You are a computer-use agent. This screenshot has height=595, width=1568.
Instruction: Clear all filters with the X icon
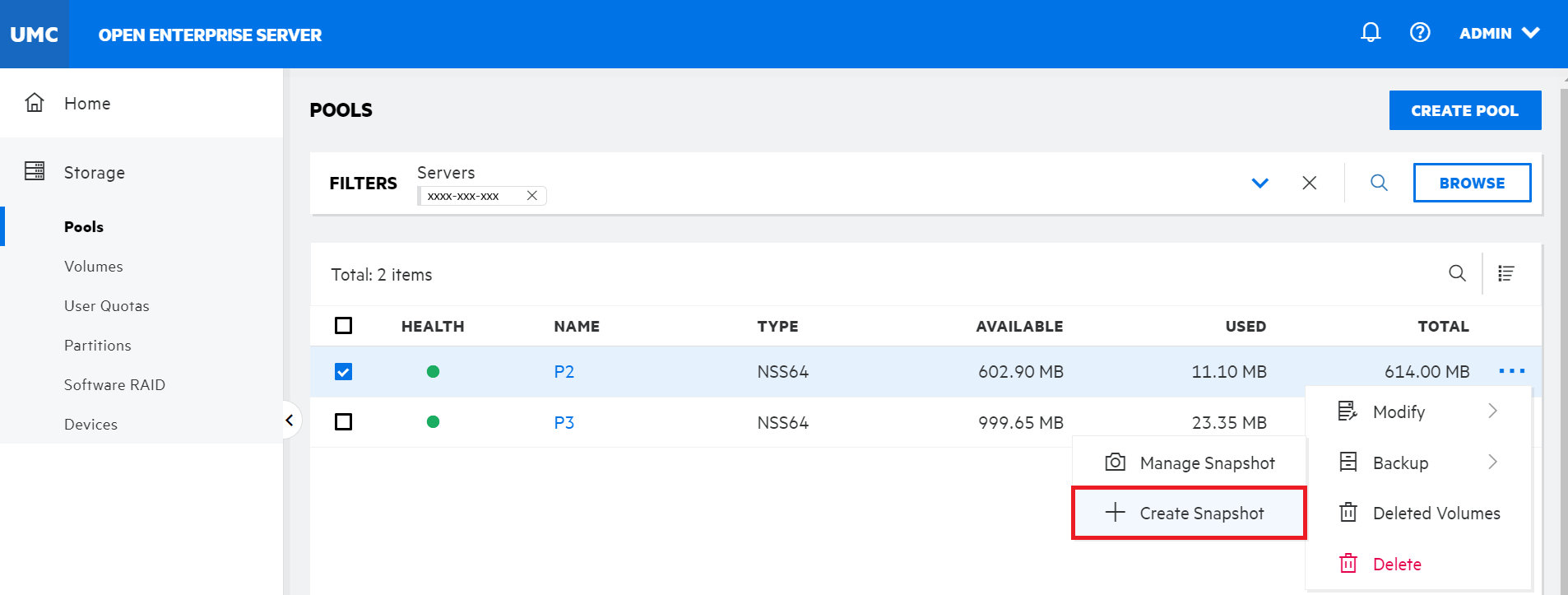click(1309, 183)
